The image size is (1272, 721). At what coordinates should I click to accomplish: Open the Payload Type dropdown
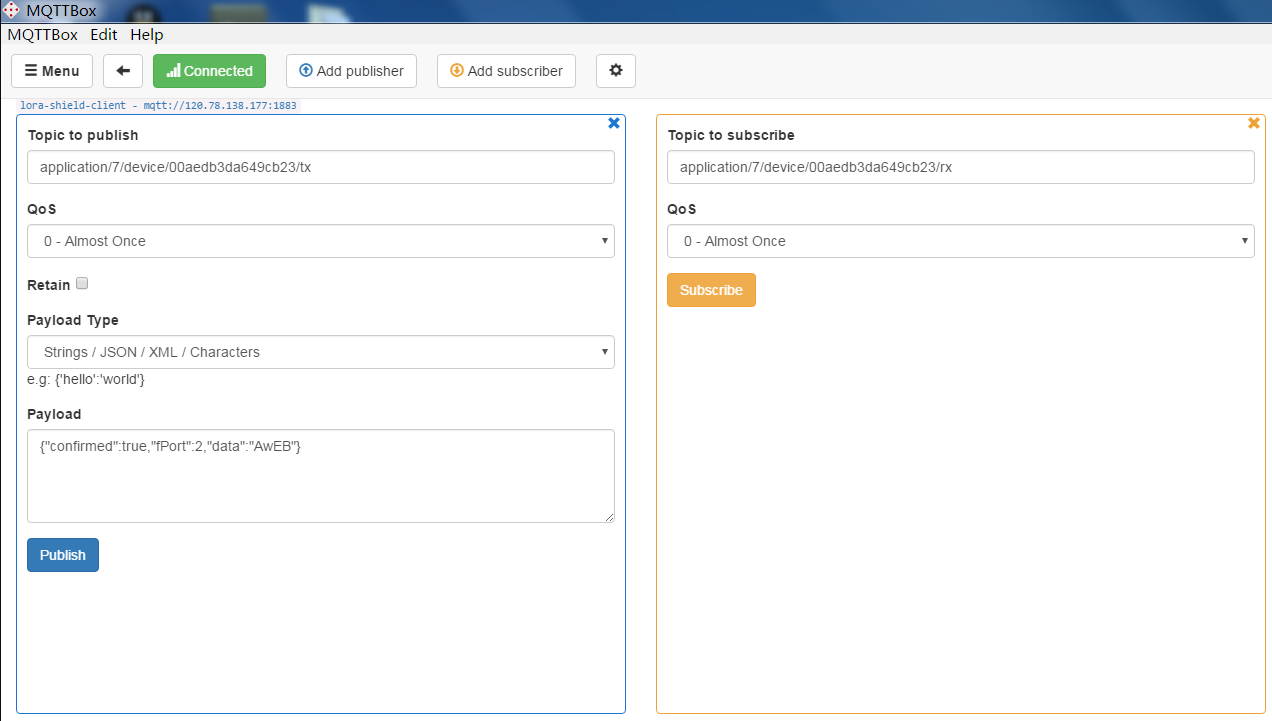(x=321, y=352)
